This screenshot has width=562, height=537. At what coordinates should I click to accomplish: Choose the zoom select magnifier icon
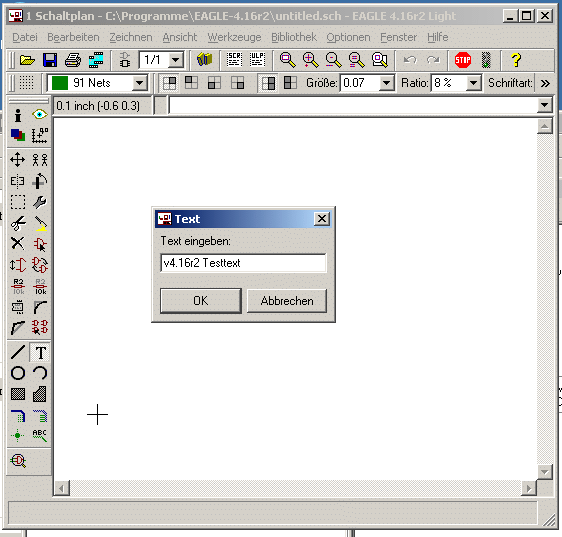[x=380, y=60]
